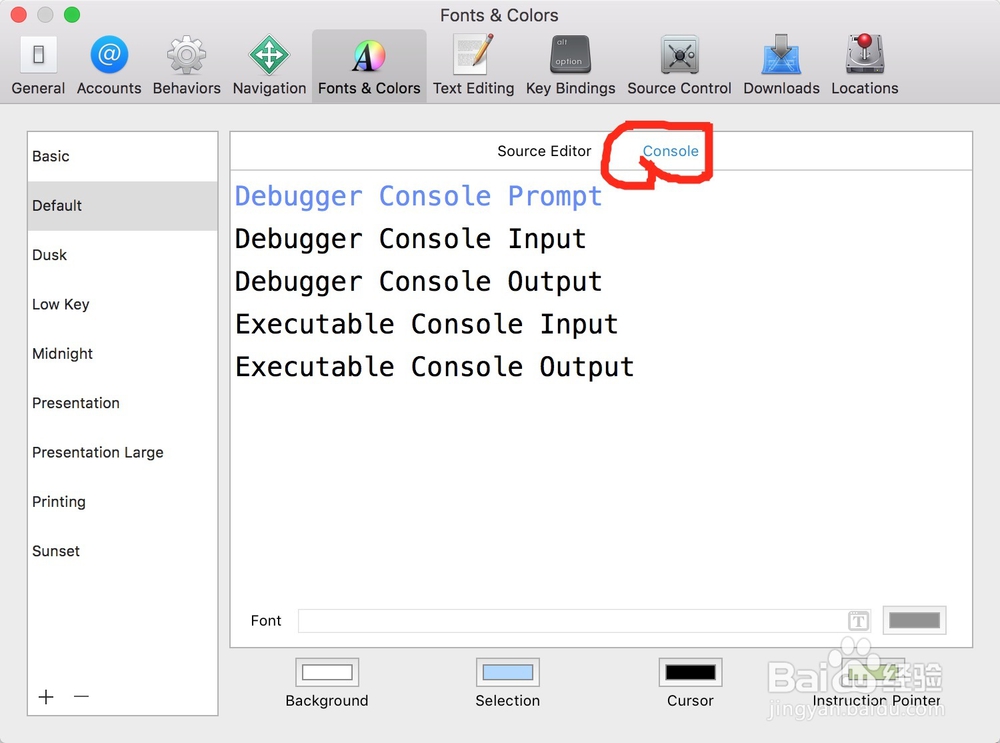This screenshot has height=743, width=1000.
Task: Select the Presentation Large theme
Action: tap(122, 452)
